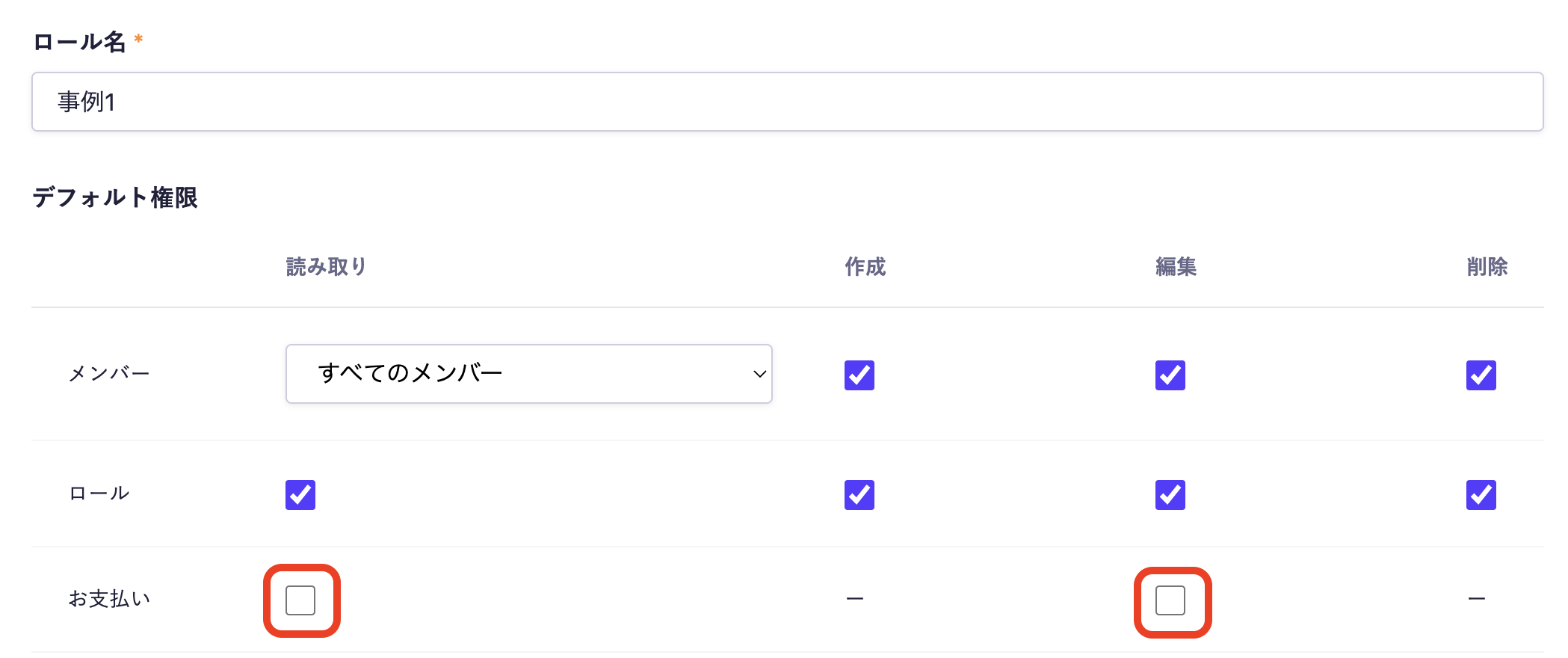Click the ロール名 field label
This screenshot has width=1568, height=658.
pyautogui.click(x=79, y=42)
